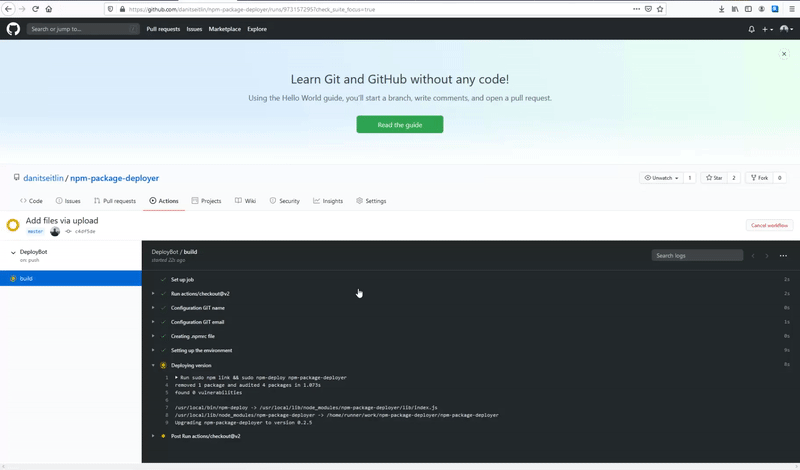This screenshot has width=800, height=470.
Task: Click the stargazers count 2
Action: (x=734, y=178)
